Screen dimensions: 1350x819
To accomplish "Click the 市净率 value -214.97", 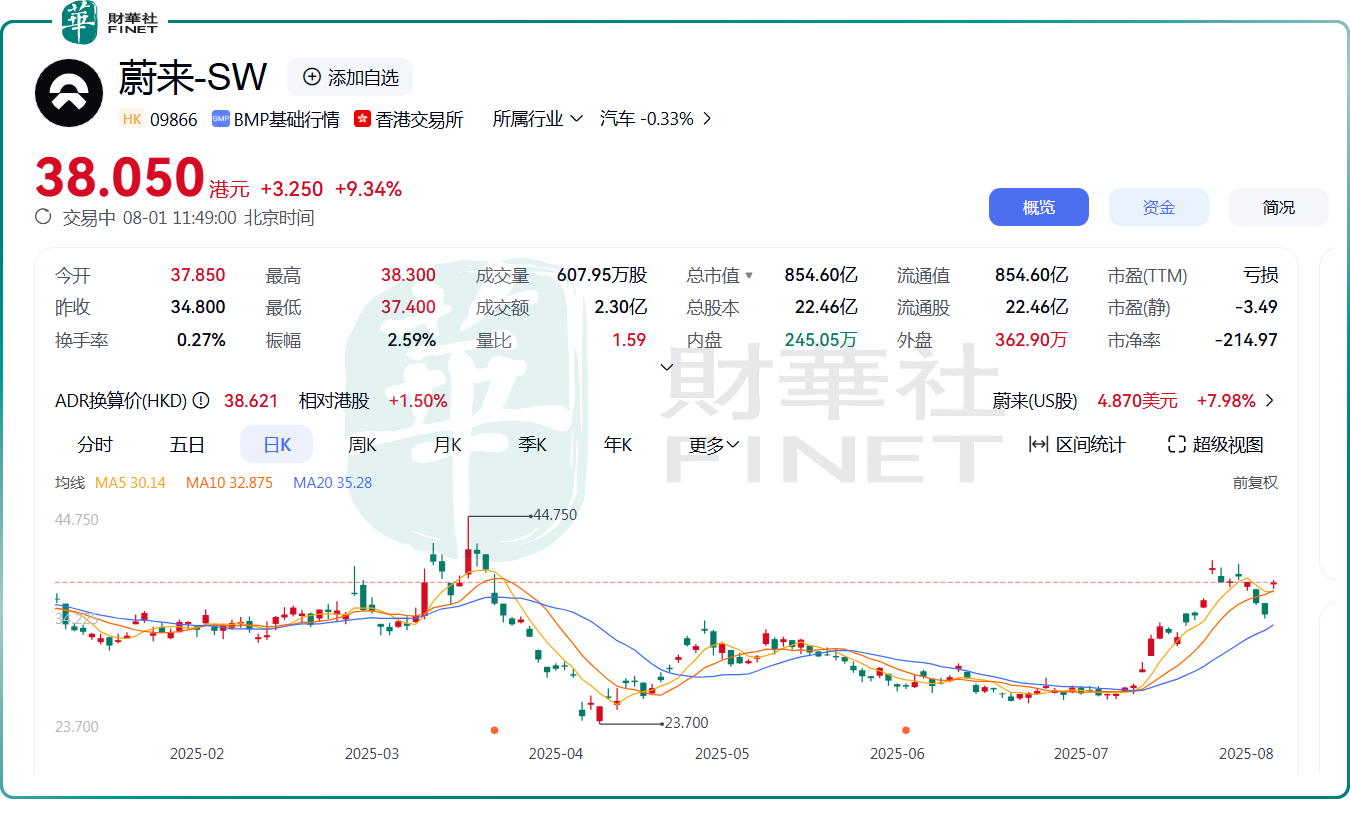I will click(1246, 340).
